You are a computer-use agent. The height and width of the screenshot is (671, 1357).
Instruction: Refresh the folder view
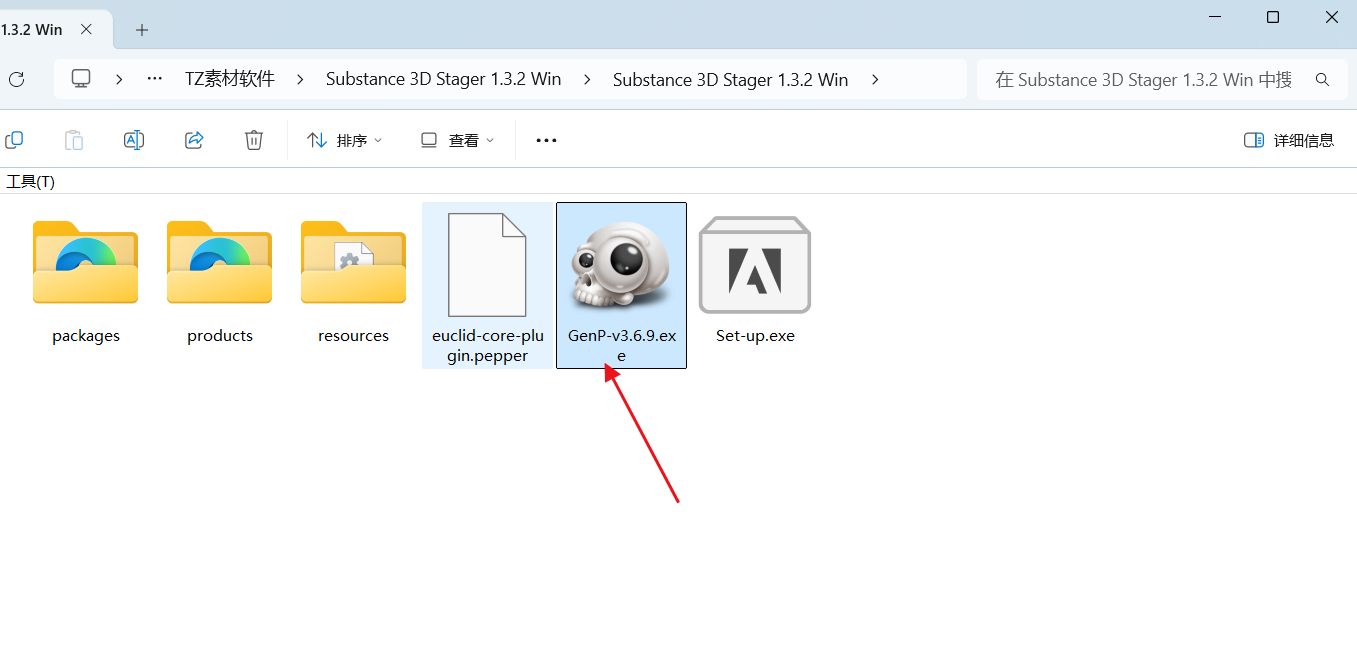tap(16, 79)
